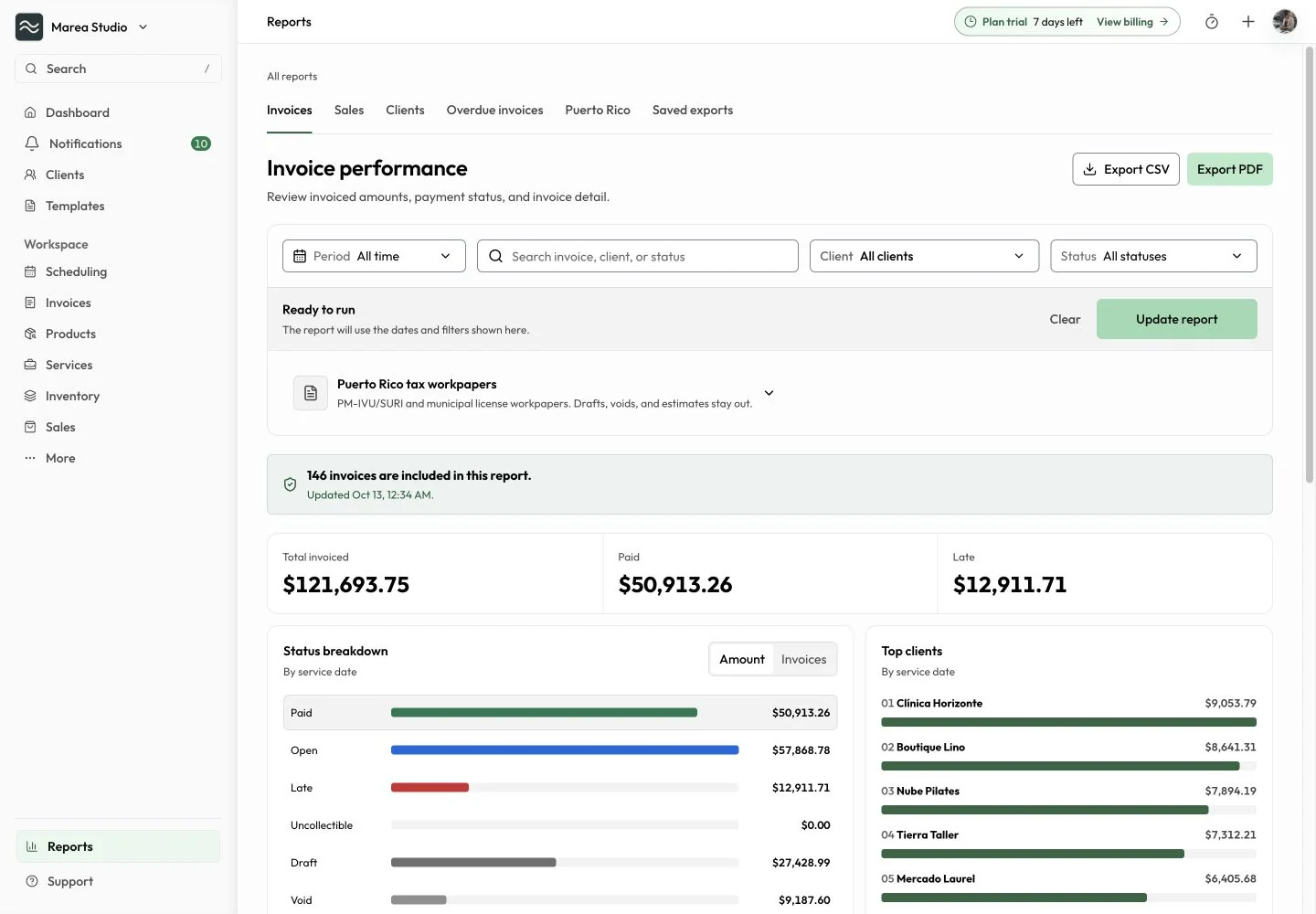Open Support in the sidebar
The width and height of the screenshot is (1316, 914).
pyautogui.click(x=118, y=881)
